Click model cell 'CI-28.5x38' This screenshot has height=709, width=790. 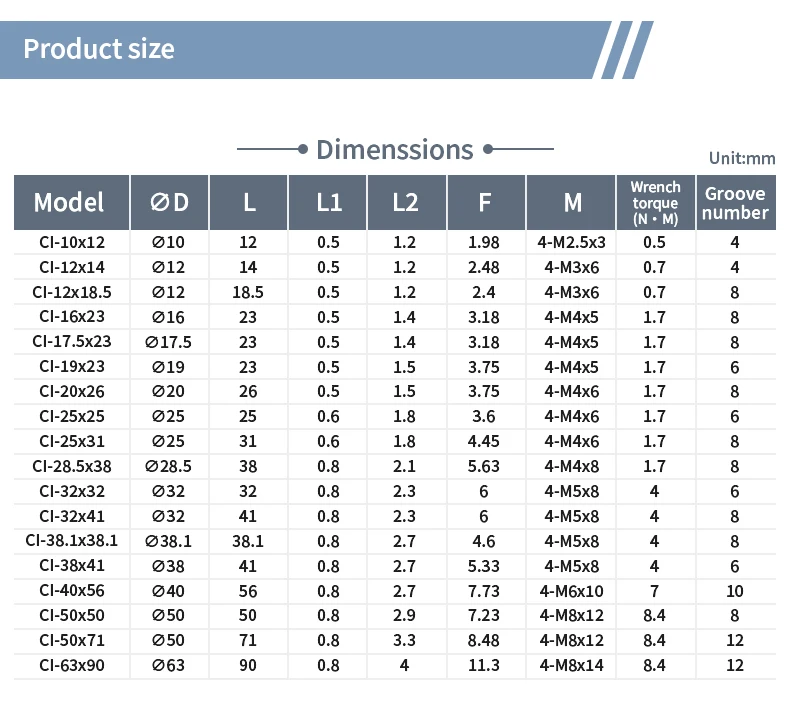coord(72,466)
